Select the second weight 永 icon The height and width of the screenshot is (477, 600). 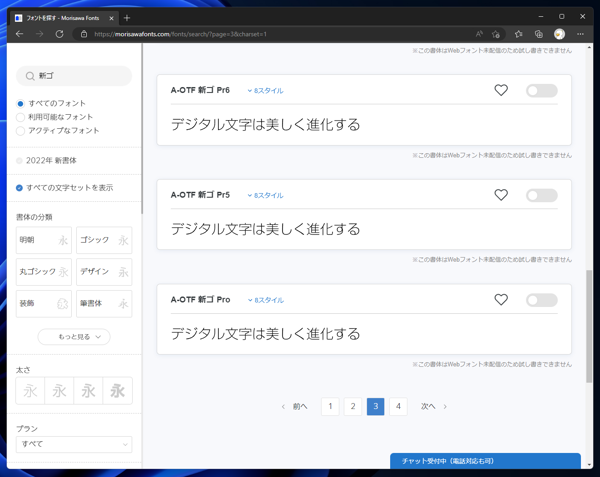pos(59,391)
